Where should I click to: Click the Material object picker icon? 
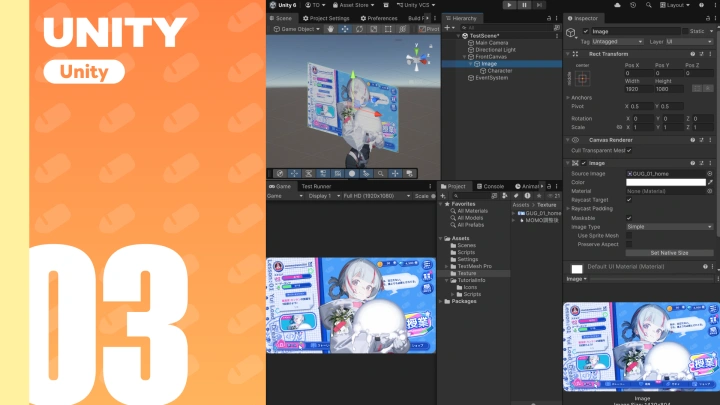710,191
